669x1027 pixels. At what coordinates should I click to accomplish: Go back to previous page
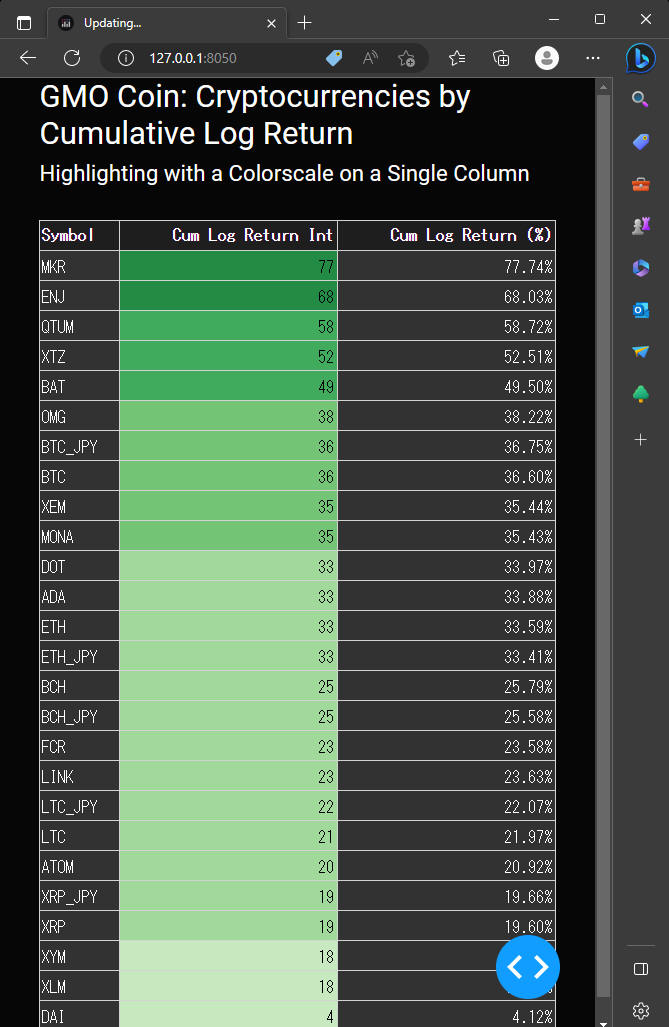coord(28,58)
